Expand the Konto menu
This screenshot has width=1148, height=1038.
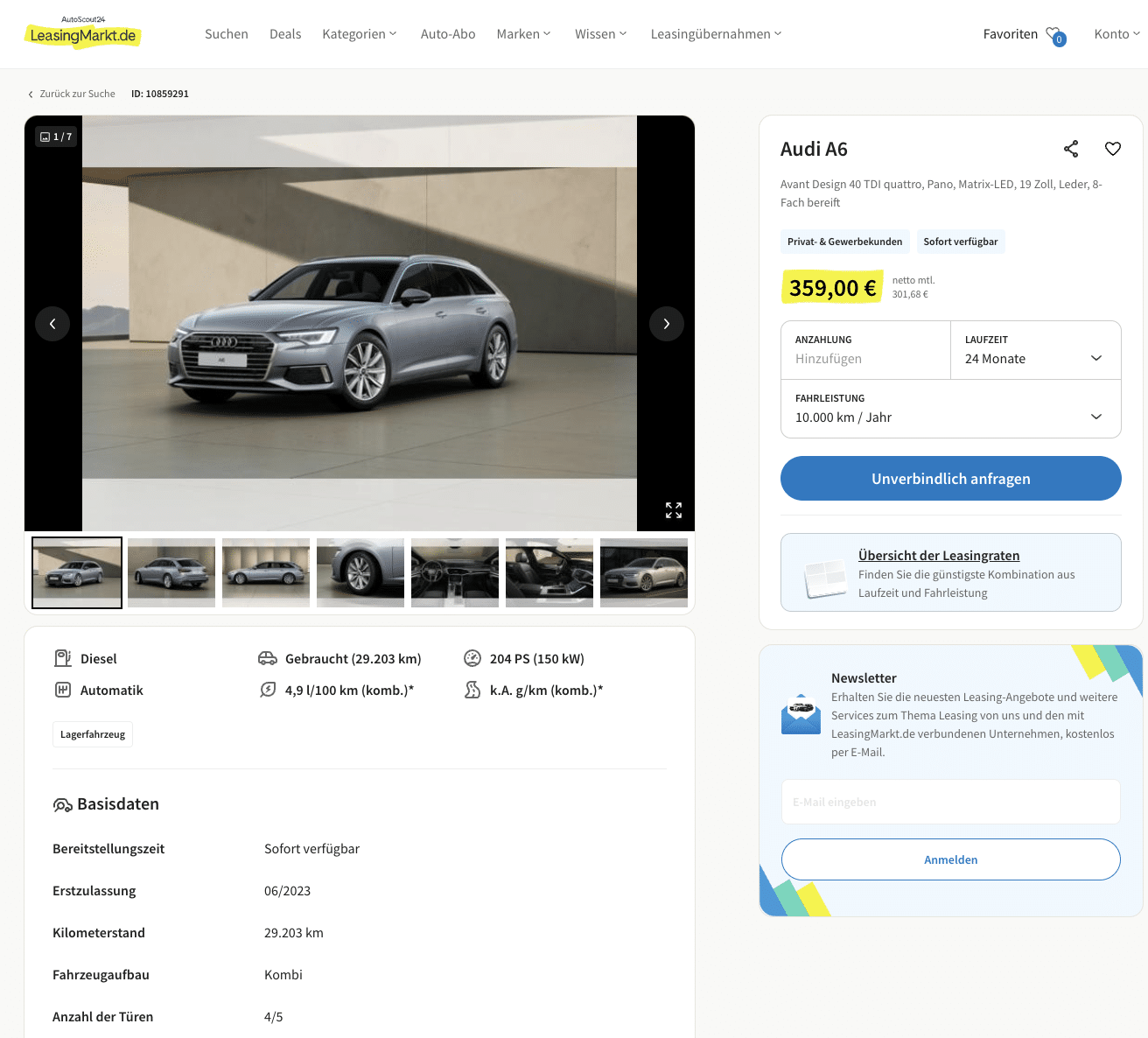1117,34
